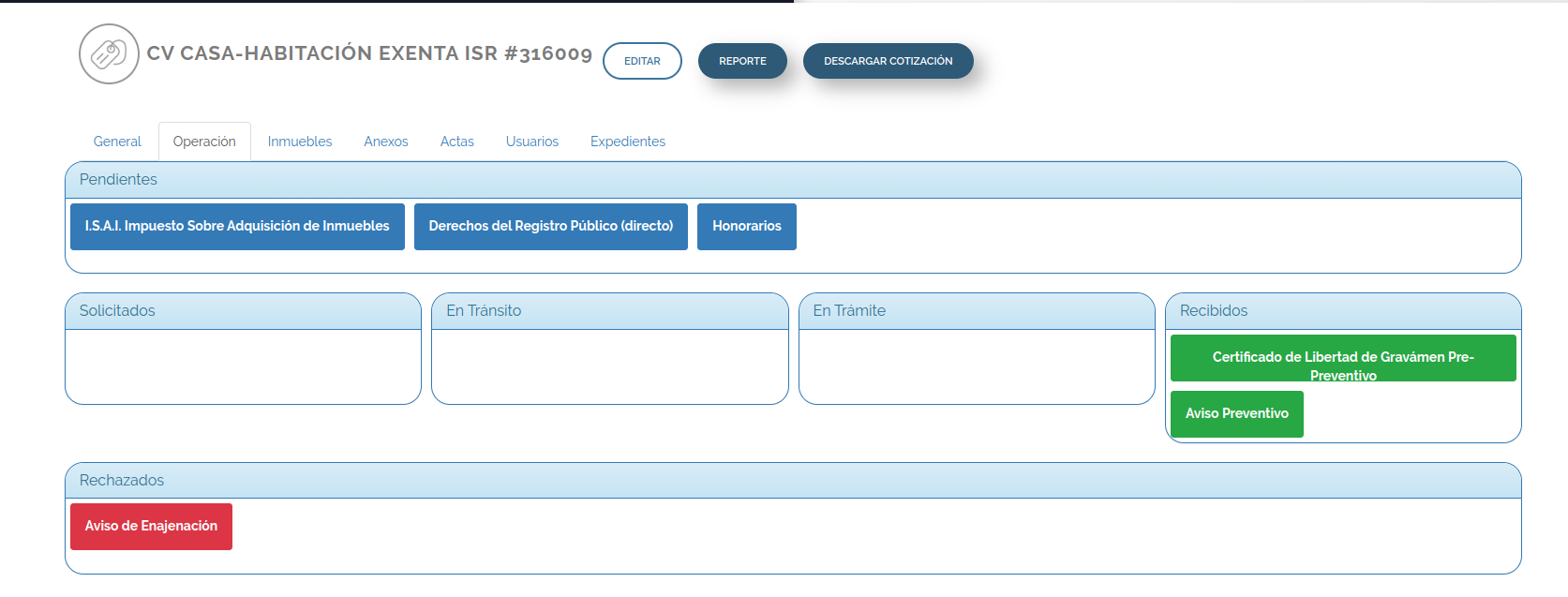Image resolution: width=1568 pixels, height=597 pixels.
Task: Select I.S.A.I. Impuesto Sobre Adquisición de Inmuebles
Action: (237, 227)
